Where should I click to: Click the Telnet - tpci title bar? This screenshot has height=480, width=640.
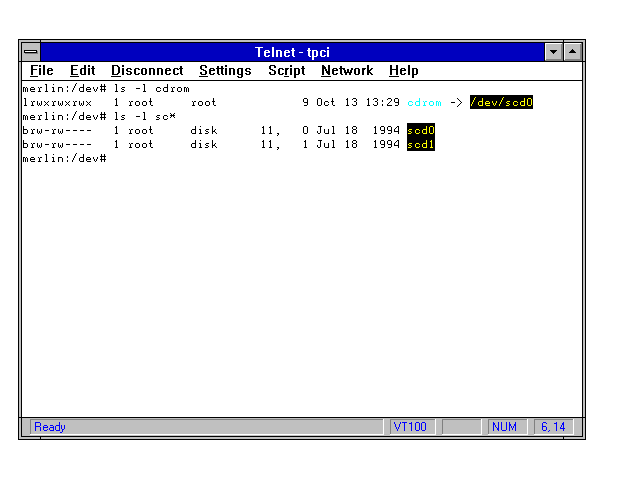click(x=292, y=51)
